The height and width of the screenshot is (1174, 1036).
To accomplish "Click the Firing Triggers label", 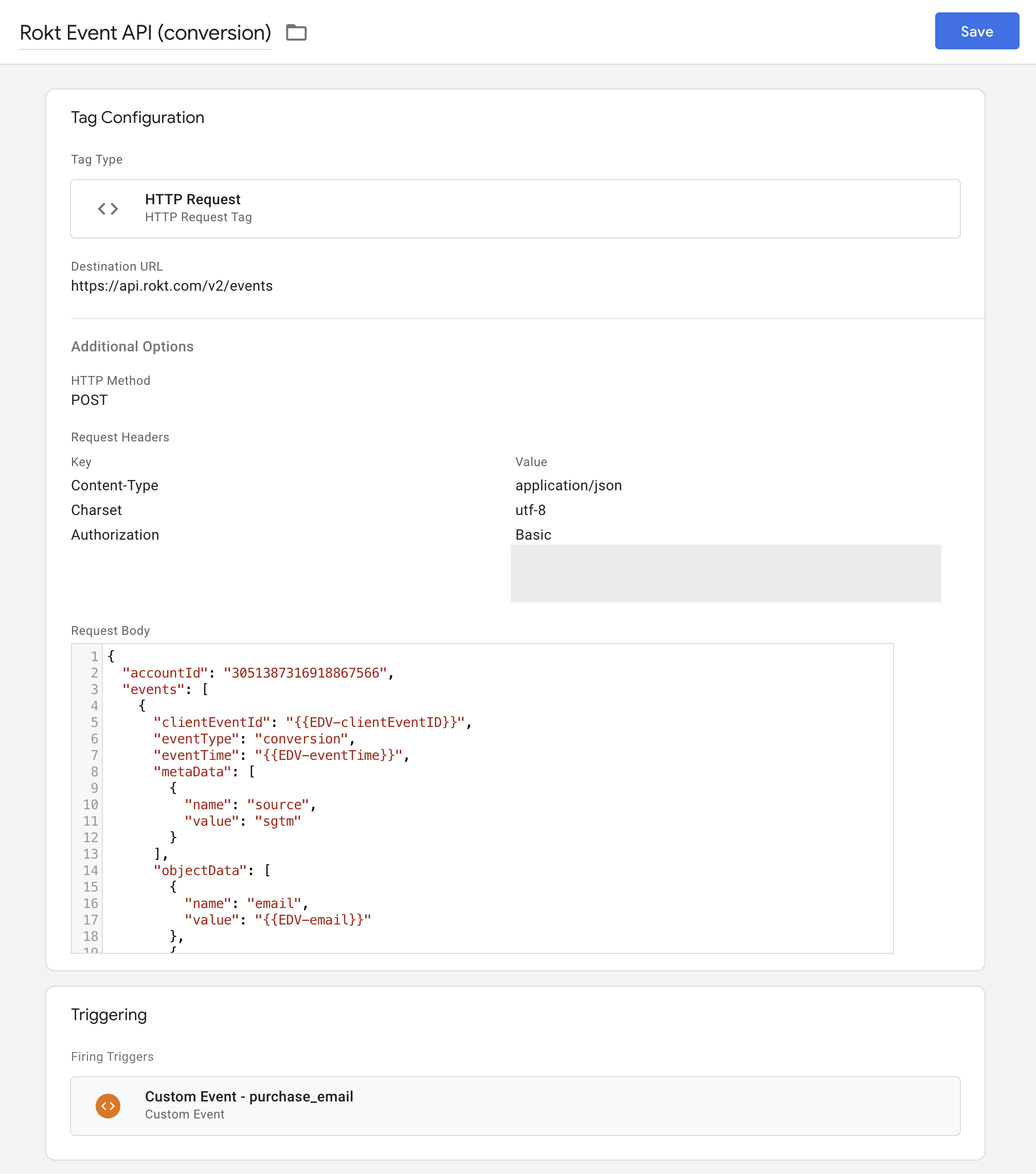I will pos(112,1057).
